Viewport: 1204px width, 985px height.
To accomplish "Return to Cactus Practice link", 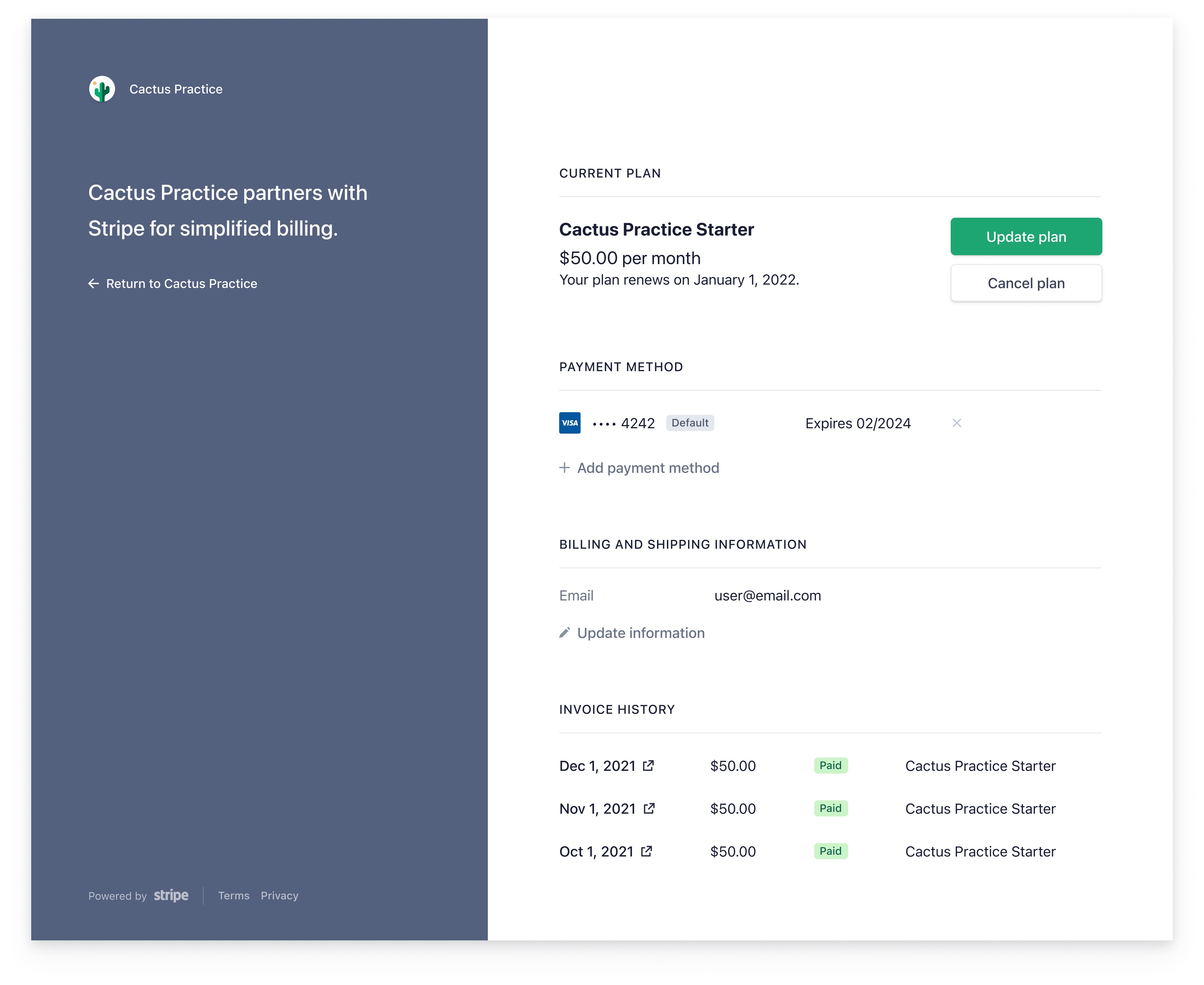I will coord(181,283).
